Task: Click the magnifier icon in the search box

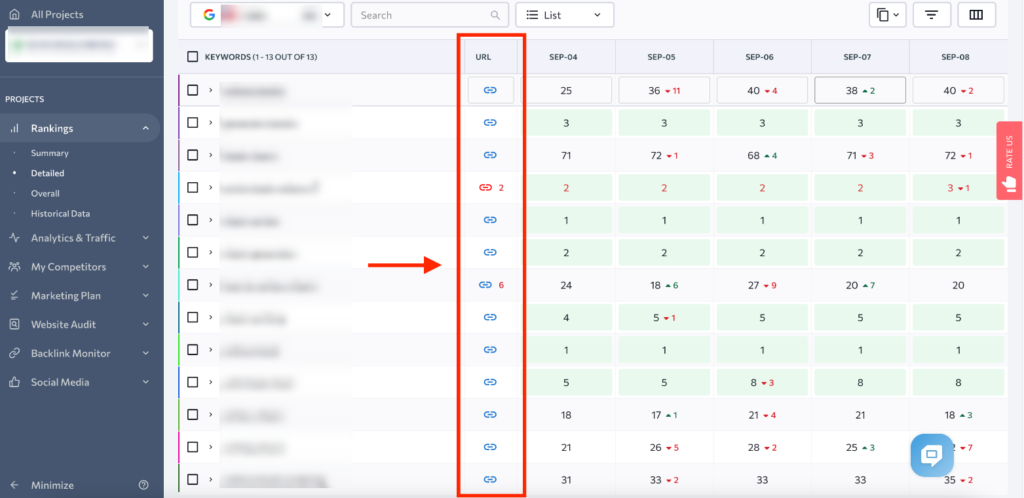Action: tap(494, 15)
